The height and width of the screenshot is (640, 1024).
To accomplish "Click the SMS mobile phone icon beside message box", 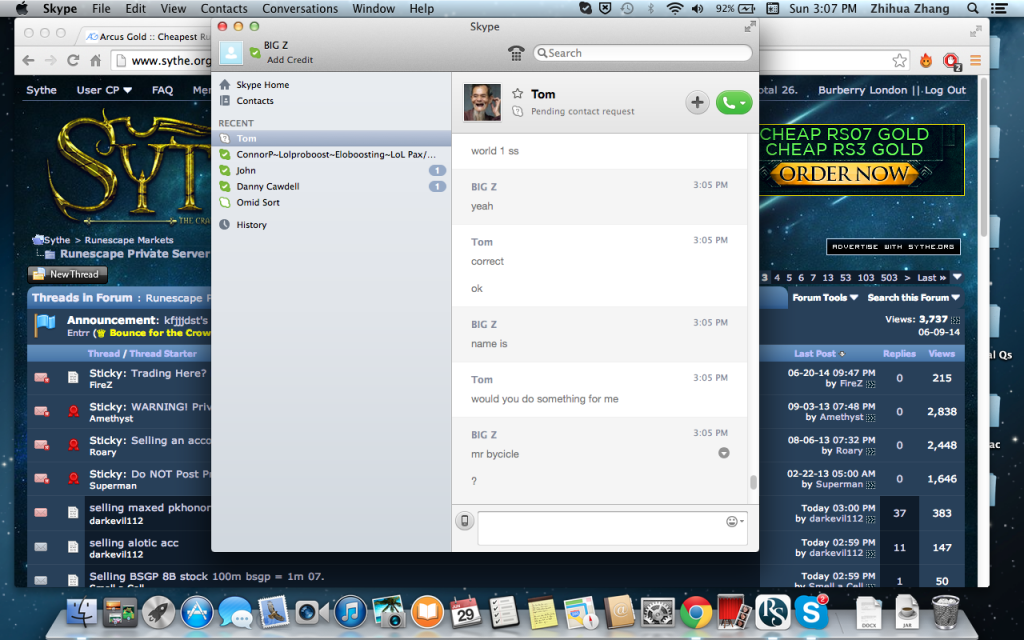I will coord(464,520).
